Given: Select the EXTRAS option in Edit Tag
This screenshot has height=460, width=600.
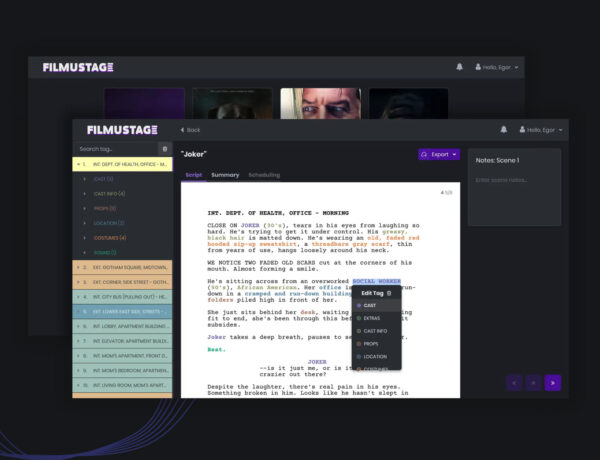Looking at the screenshot, I should [x=370, y=318].
